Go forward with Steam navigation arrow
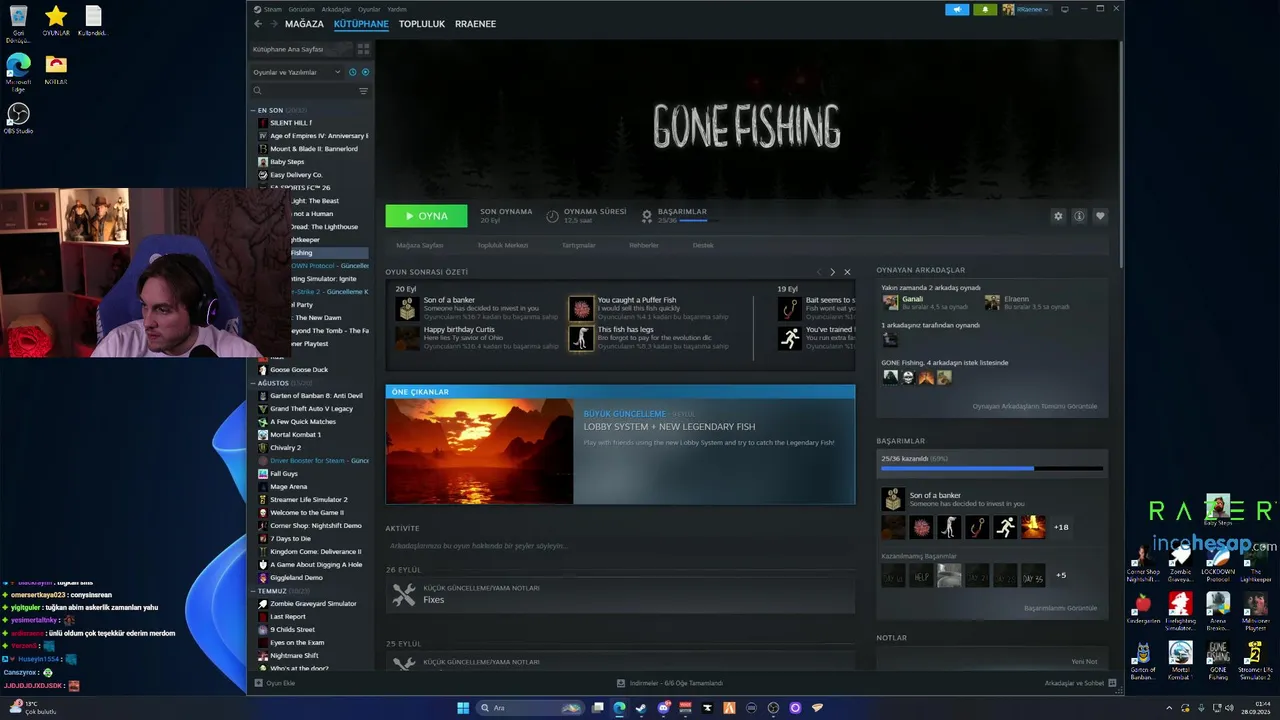The image size is (1280, 720). click(273, 24)
